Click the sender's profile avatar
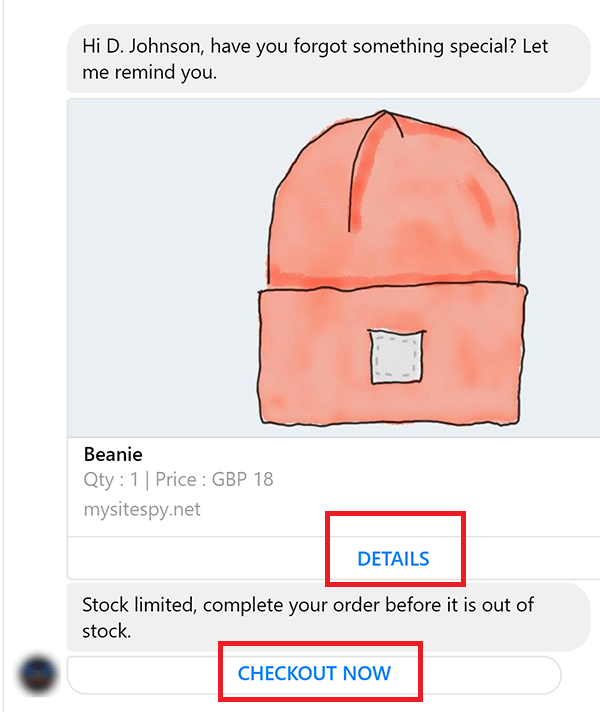This screenshot has height=712, width=600. tap(39, 674)
